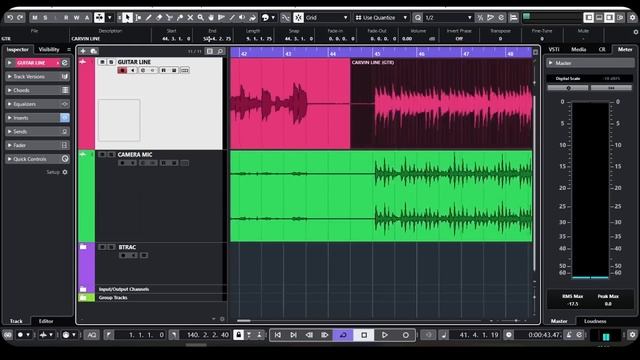Switch to the Inspector tab
This screenshot has height=360, width=640.
pos(18,49)
